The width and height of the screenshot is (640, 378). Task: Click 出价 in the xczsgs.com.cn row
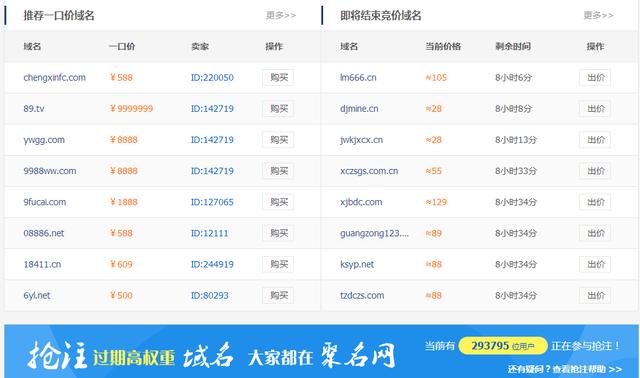coord(595,171)
